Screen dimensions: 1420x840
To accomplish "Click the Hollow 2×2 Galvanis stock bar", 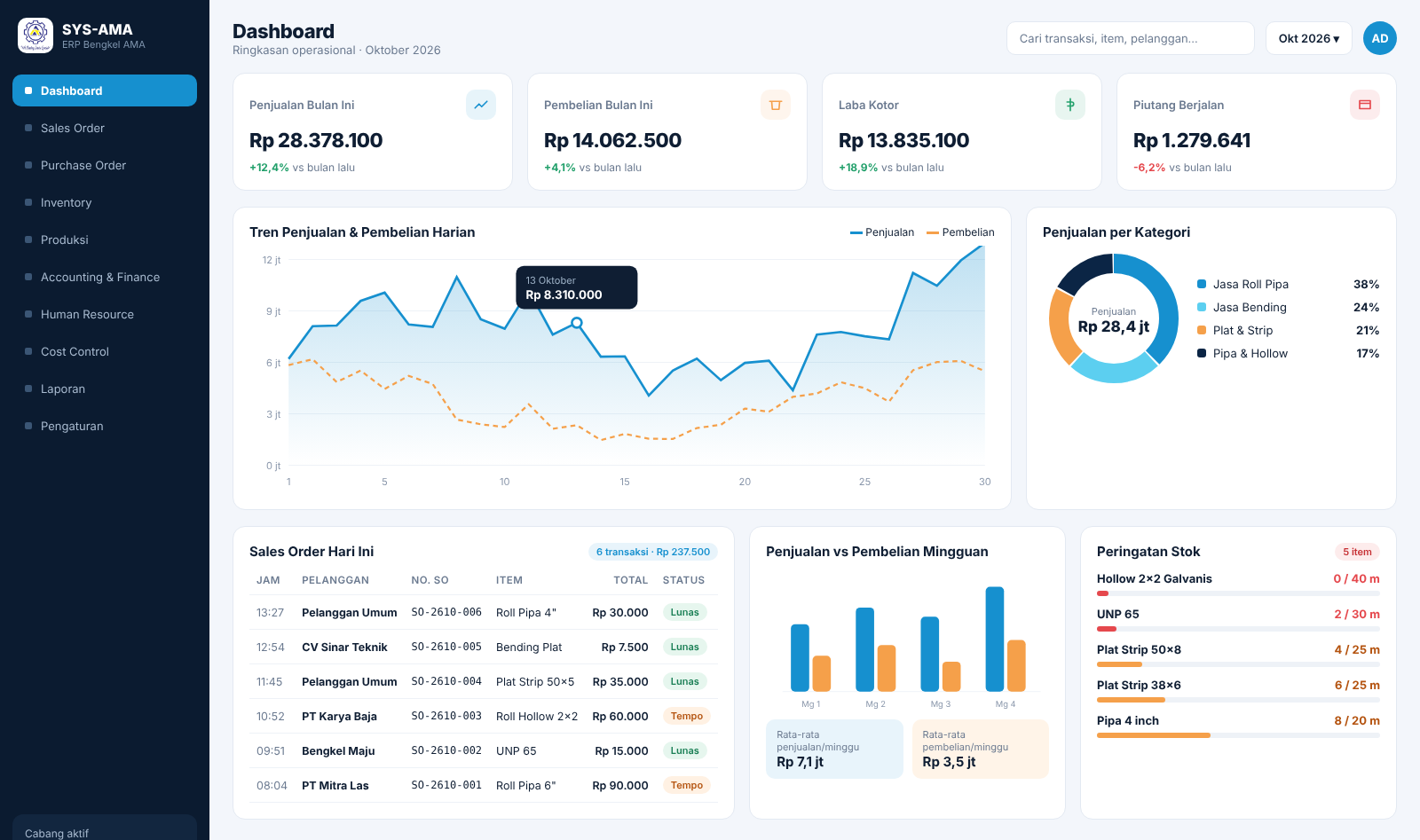I will click(1238, 593).
